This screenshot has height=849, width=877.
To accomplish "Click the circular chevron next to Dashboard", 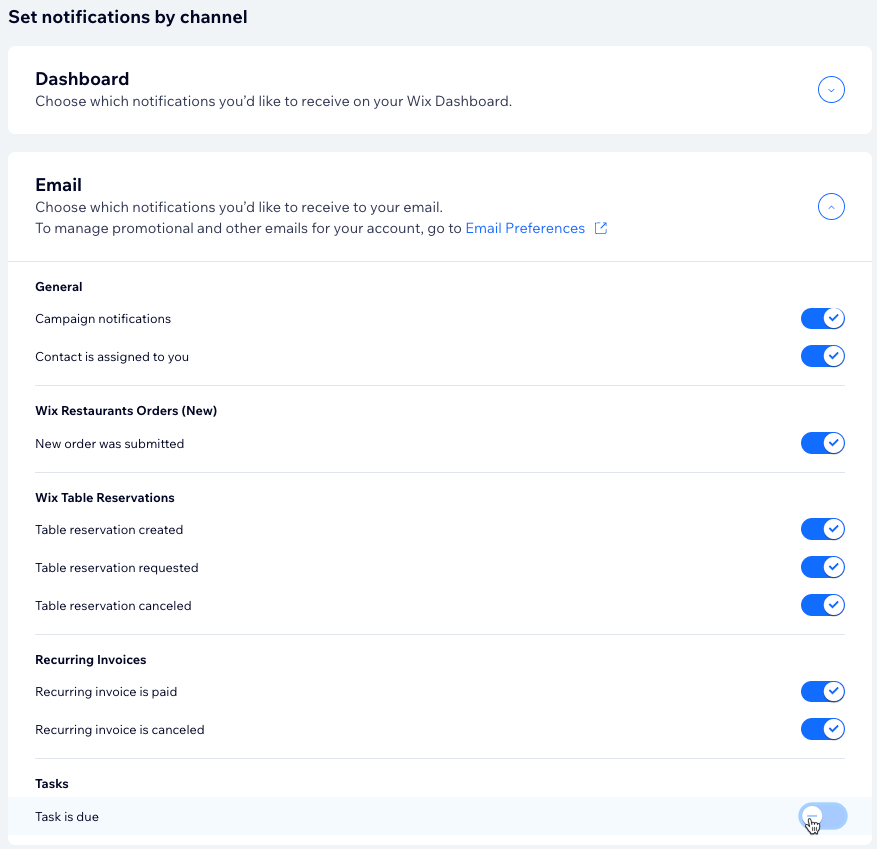I will (x=831, y=89).
